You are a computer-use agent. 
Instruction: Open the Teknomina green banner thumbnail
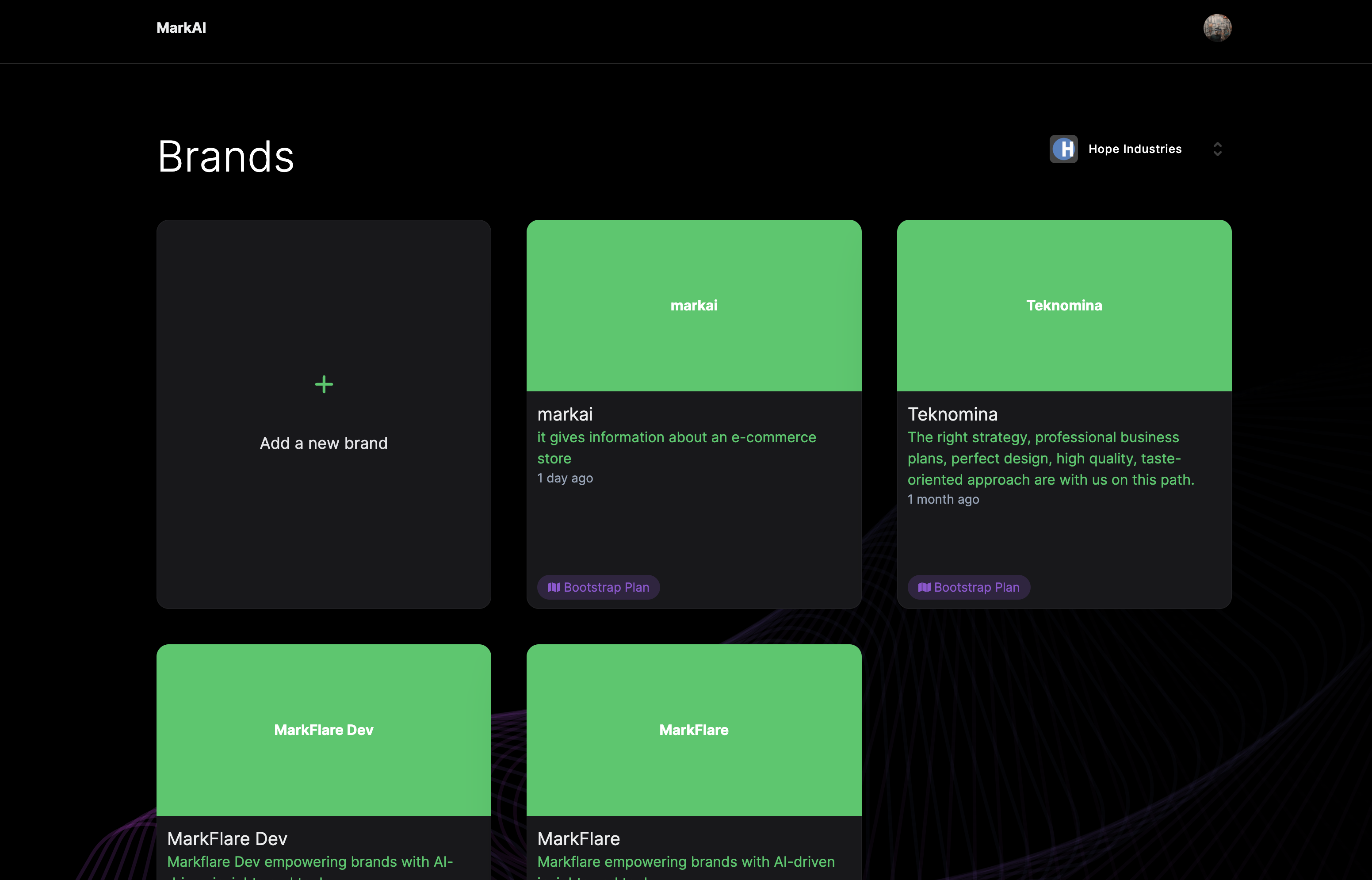(x=1063, y=305)
